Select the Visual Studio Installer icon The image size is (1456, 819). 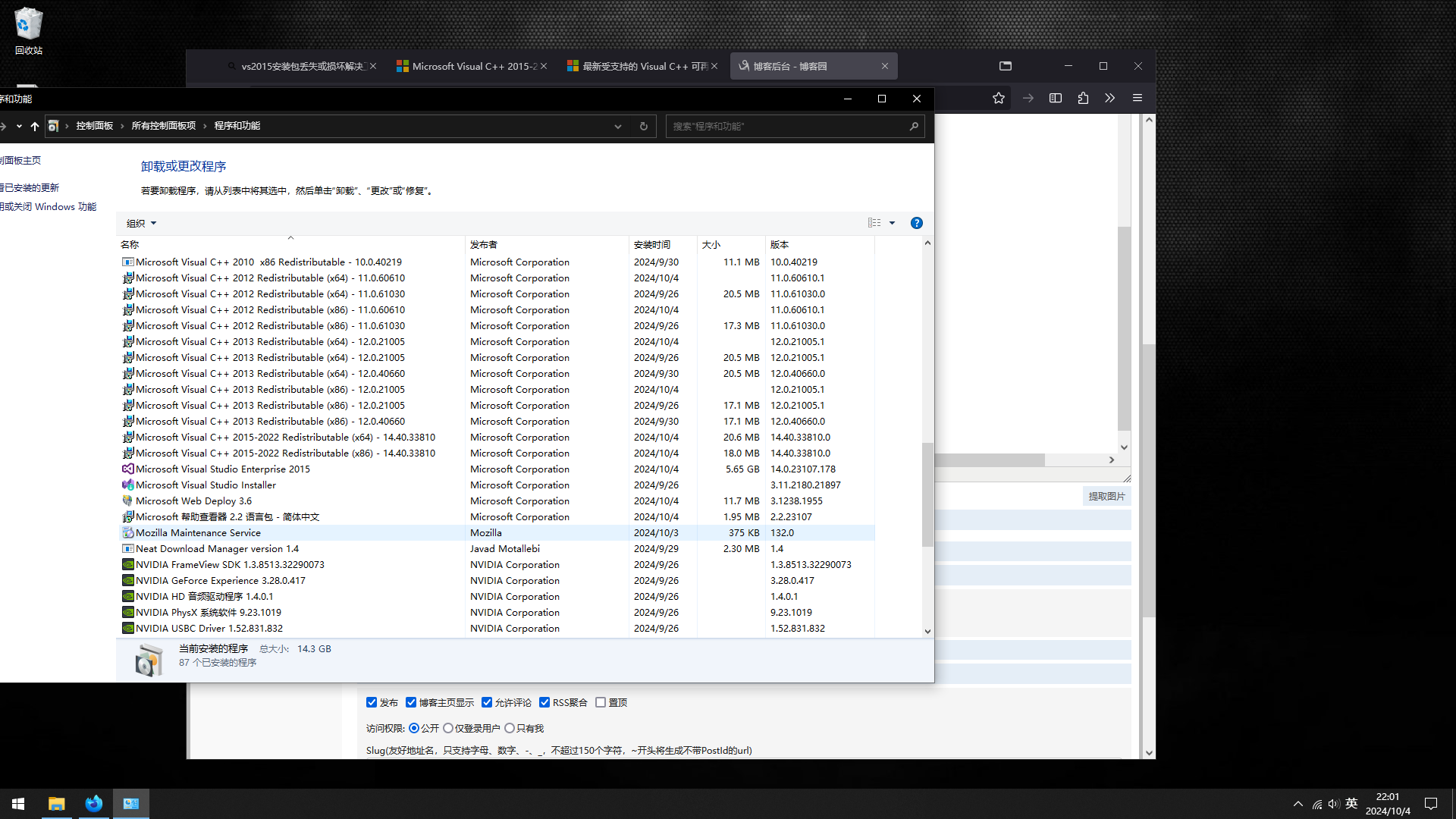pos(128,485)
